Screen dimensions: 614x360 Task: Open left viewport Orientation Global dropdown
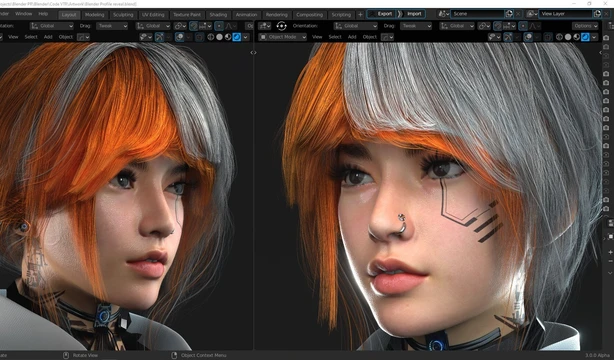point(51,26)
